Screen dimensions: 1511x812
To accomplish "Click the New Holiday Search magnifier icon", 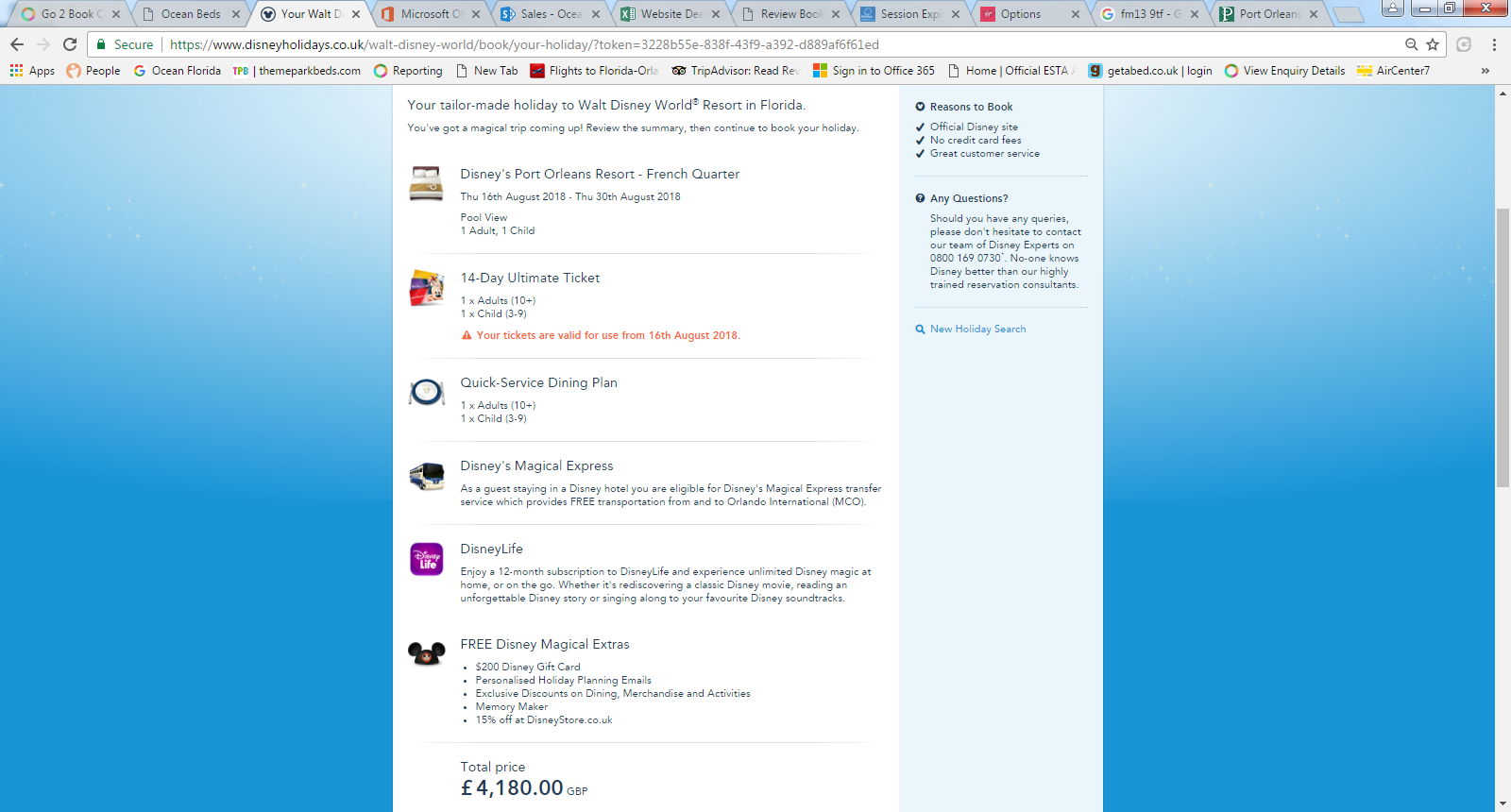I will pyautogui.click(x=920, y=330).
